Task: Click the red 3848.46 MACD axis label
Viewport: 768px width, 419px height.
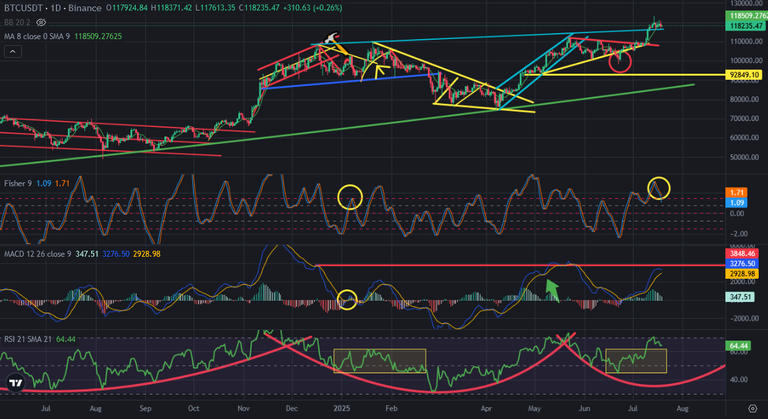Action: click(742, 253)
